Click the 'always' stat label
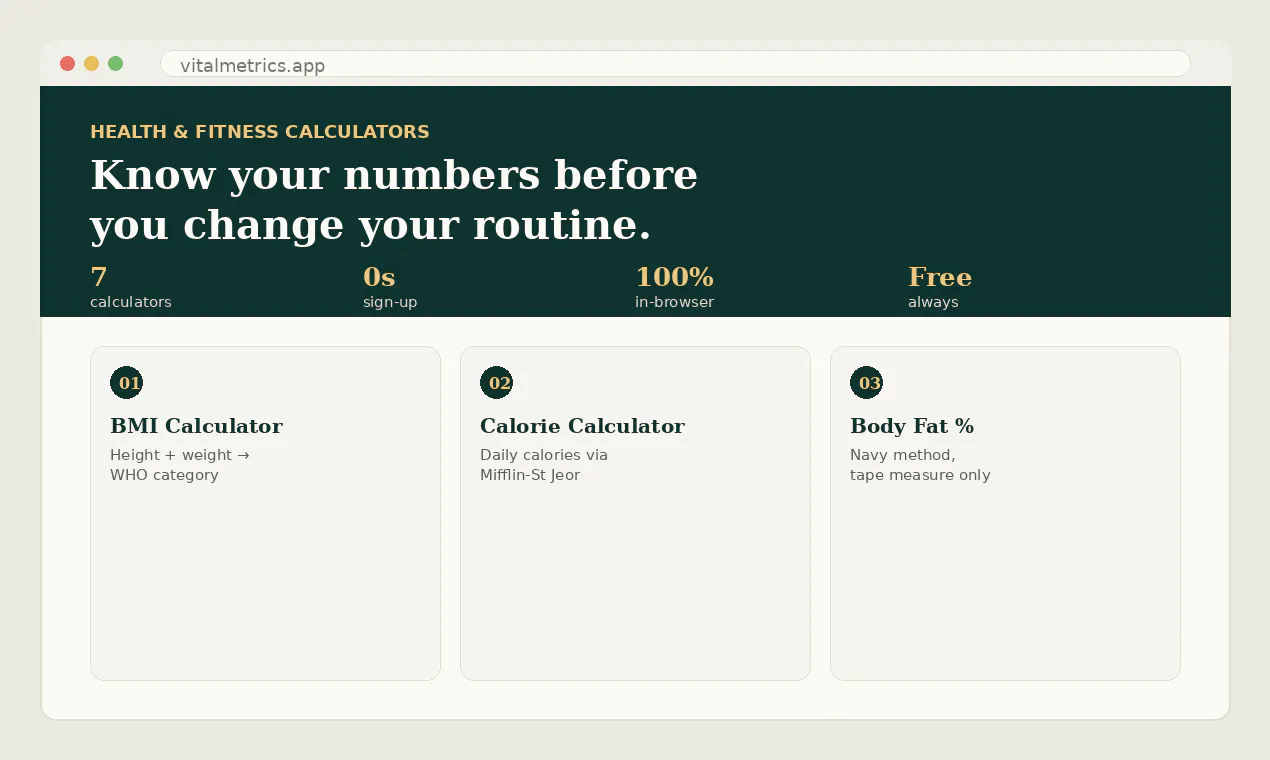 pyautogui.click(x=933, y=302)
